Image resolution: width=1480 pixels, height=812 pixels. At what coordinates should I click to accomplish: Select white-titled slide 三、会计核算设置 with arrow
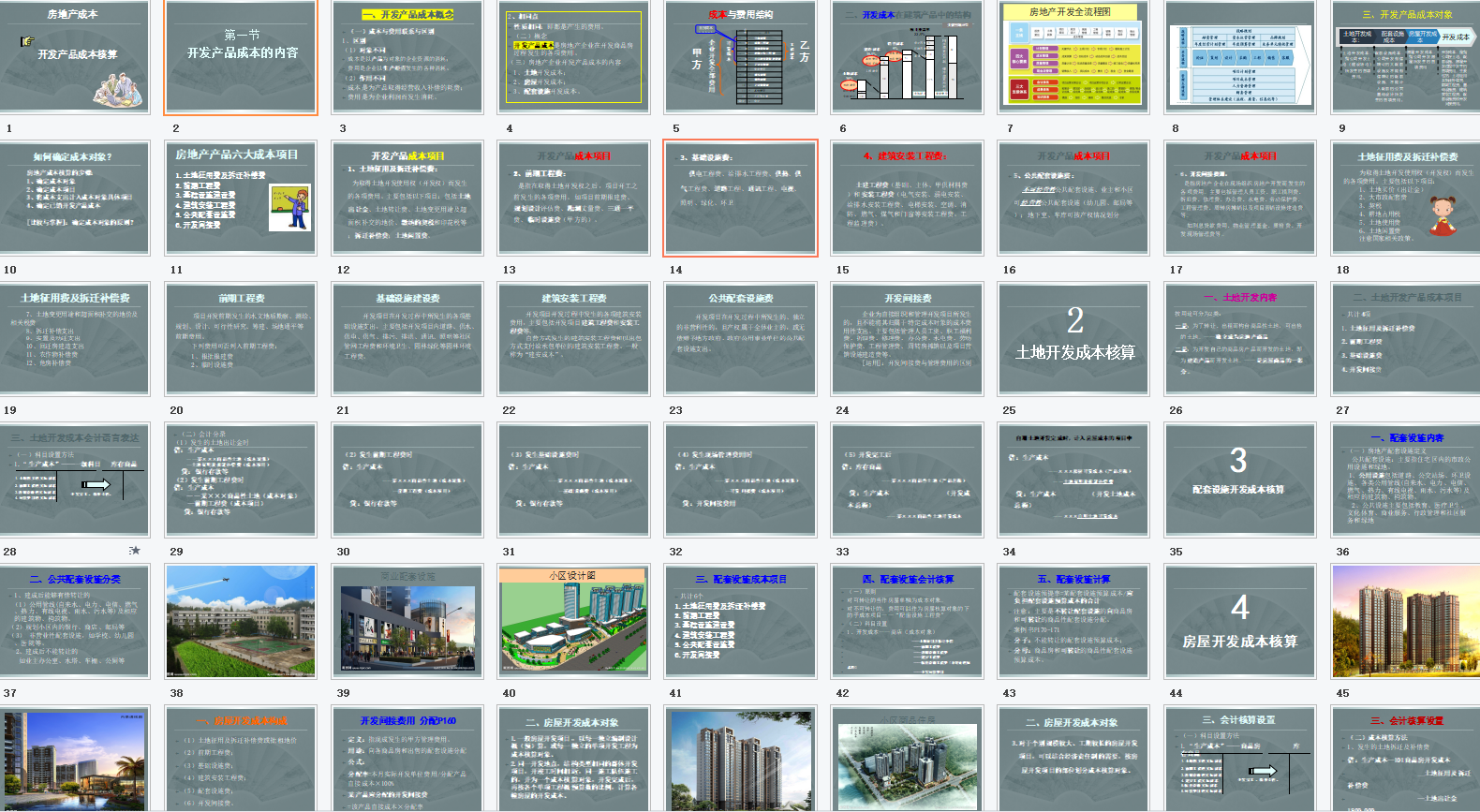[1241, 759]
